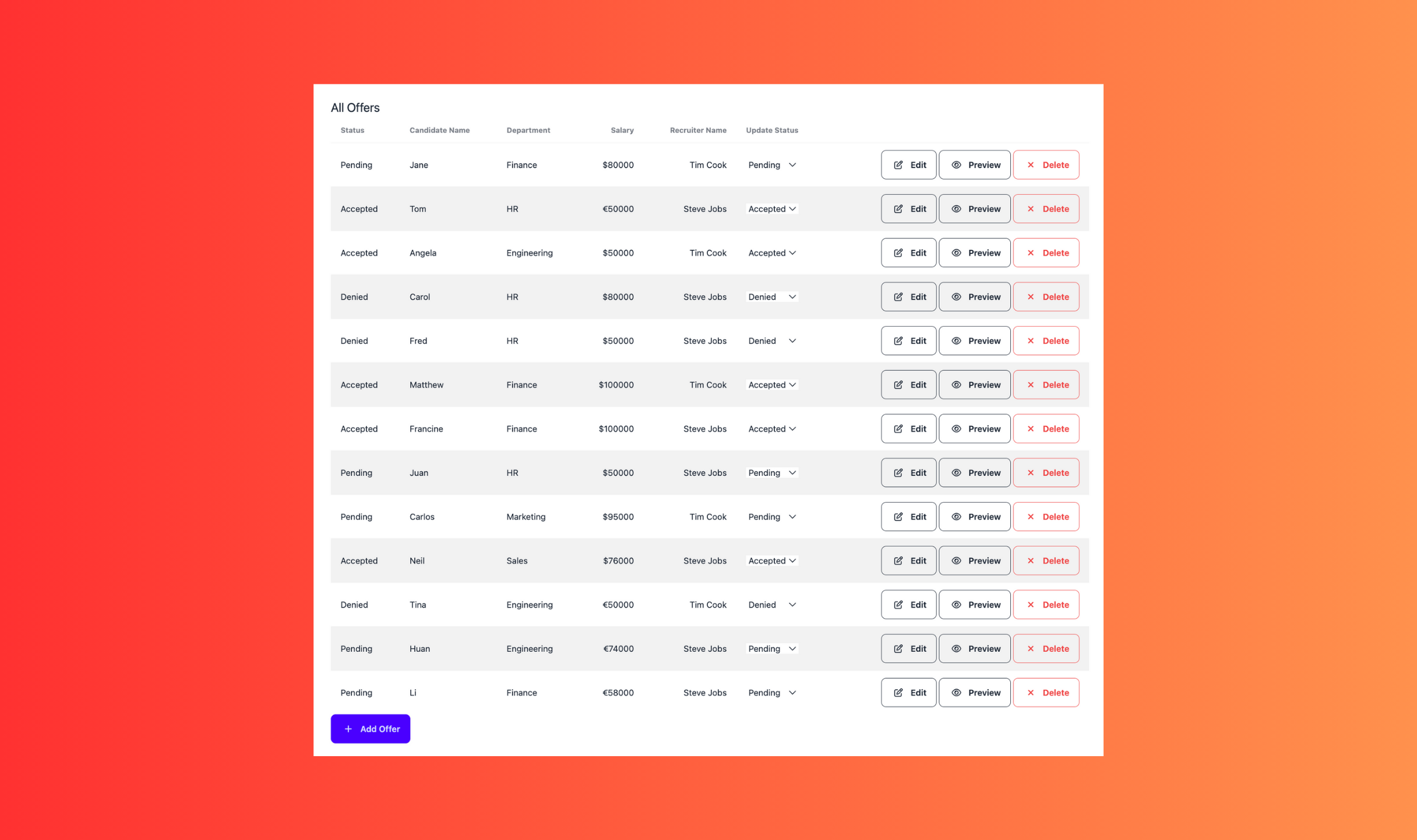Click the Edit button in Fred's row

pos(908,340)
